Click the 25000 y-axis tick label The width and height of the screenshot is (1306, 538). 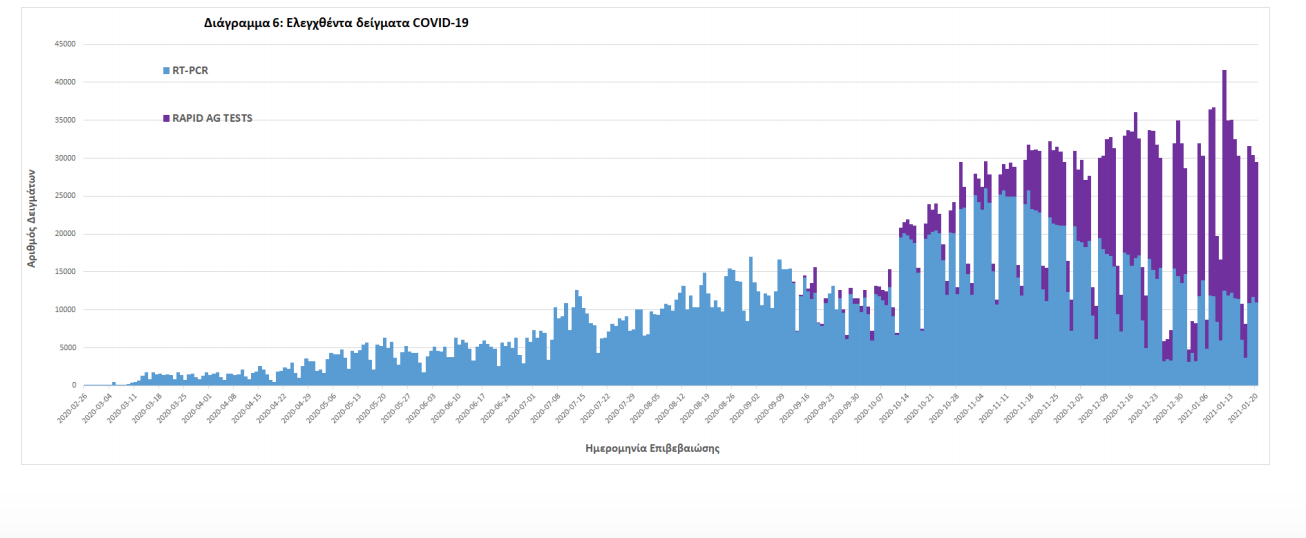65,196
